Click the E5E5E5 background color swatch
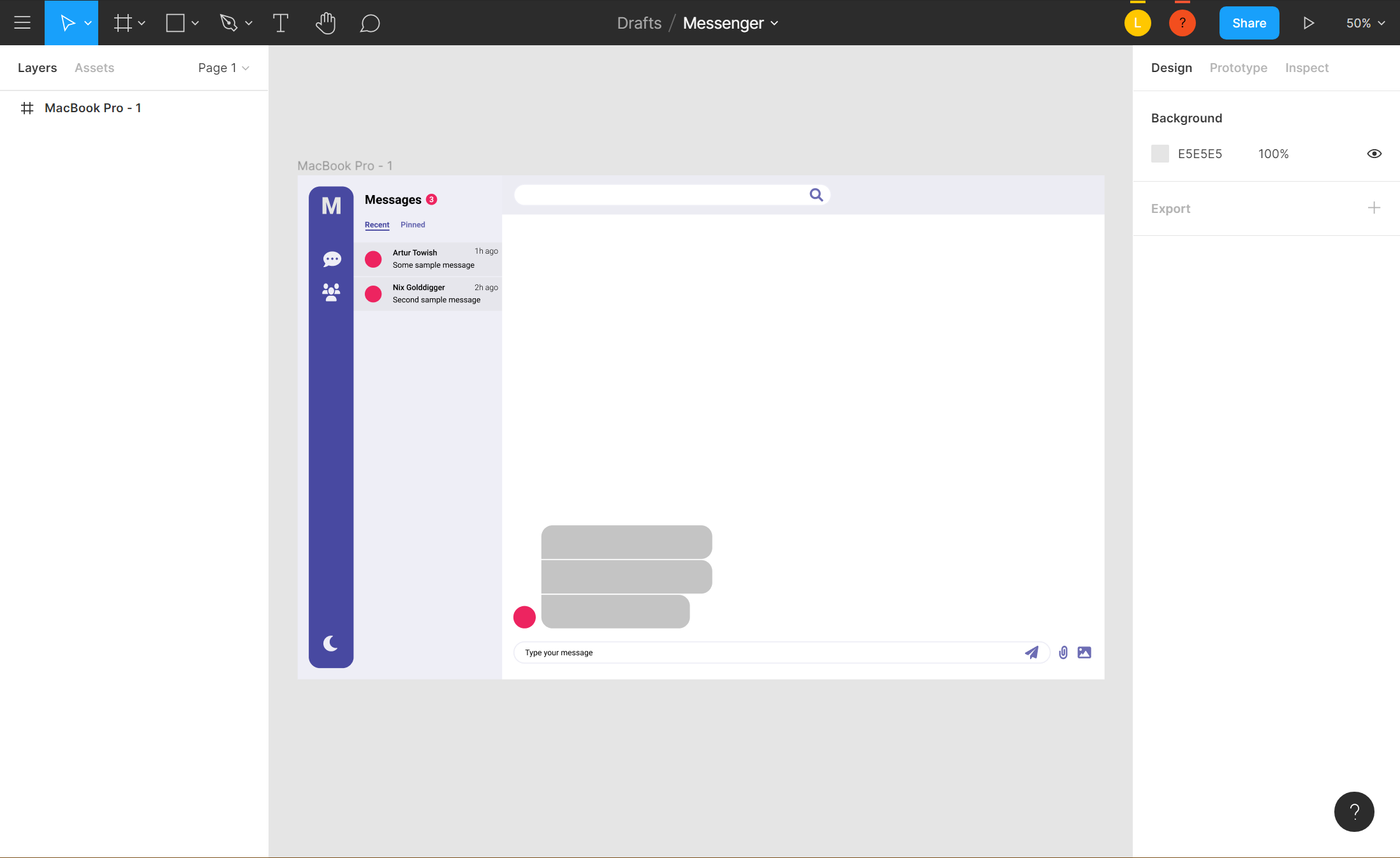The width and height of the screenshot is (1400, 858). (1160, 154)
